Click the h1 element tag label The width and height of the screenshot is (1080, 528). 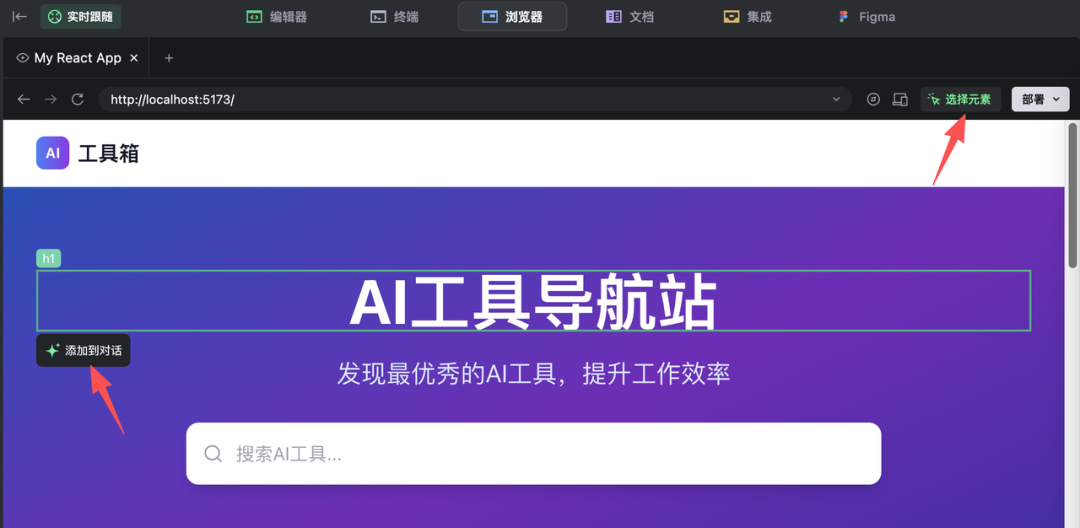(x=49, y=259)
